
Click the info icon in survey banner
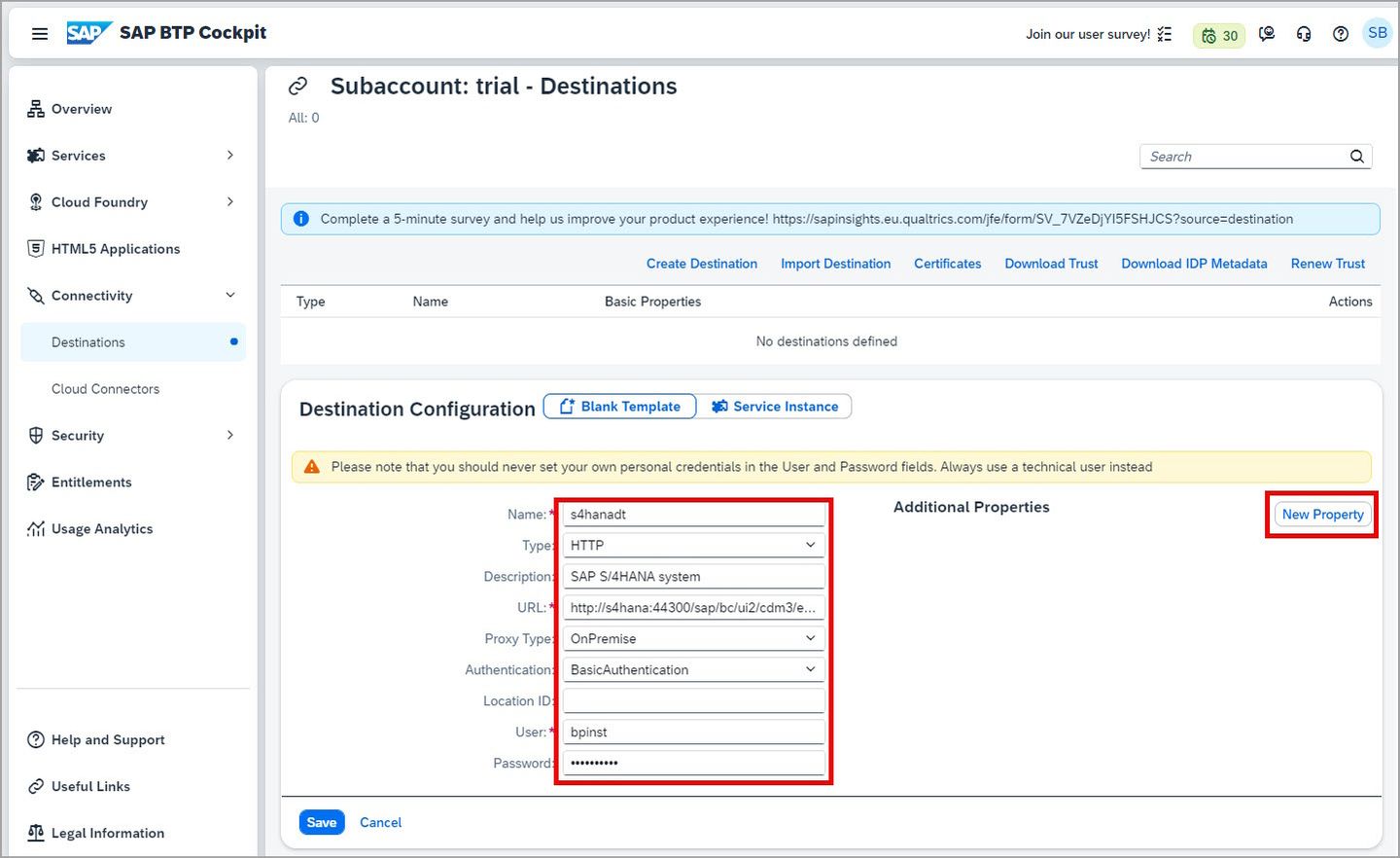(301, 219)
